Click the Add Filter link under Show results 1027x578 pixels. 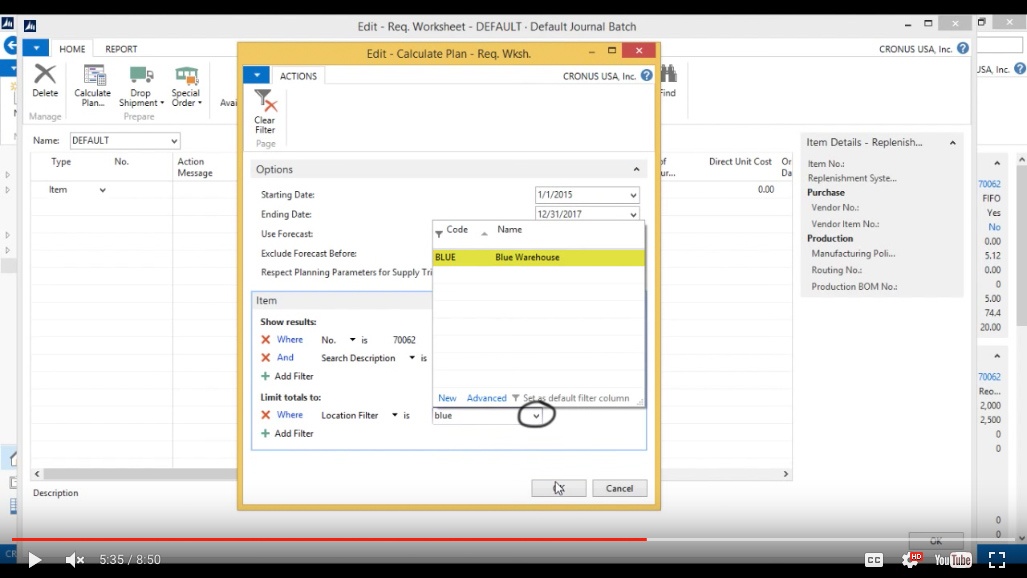point(294,376)
